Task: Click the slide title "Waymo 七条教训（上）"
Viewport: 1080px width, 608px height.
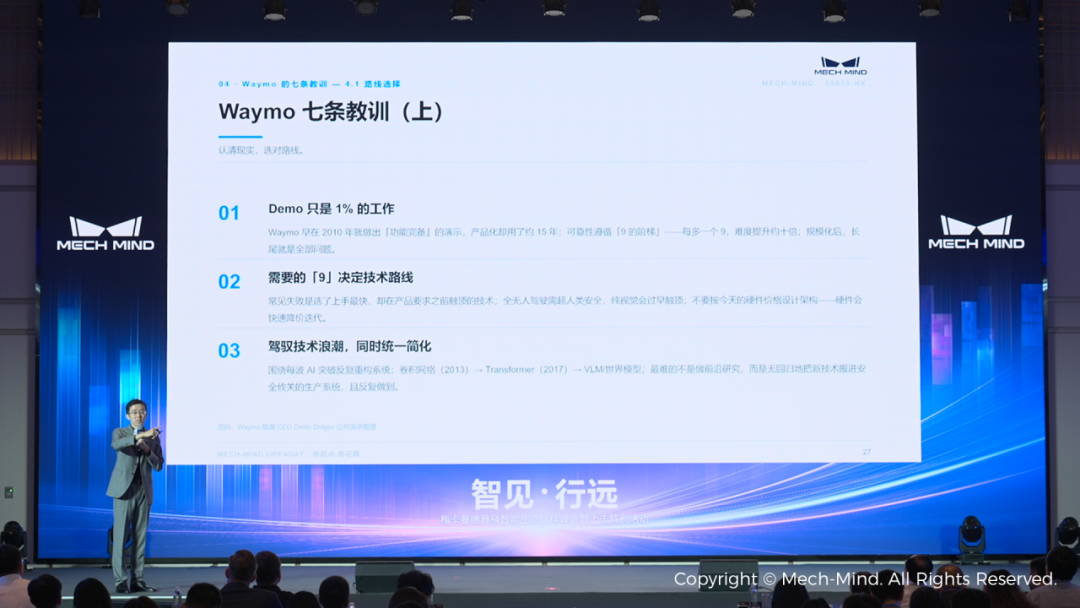Action: click(332, 112)
